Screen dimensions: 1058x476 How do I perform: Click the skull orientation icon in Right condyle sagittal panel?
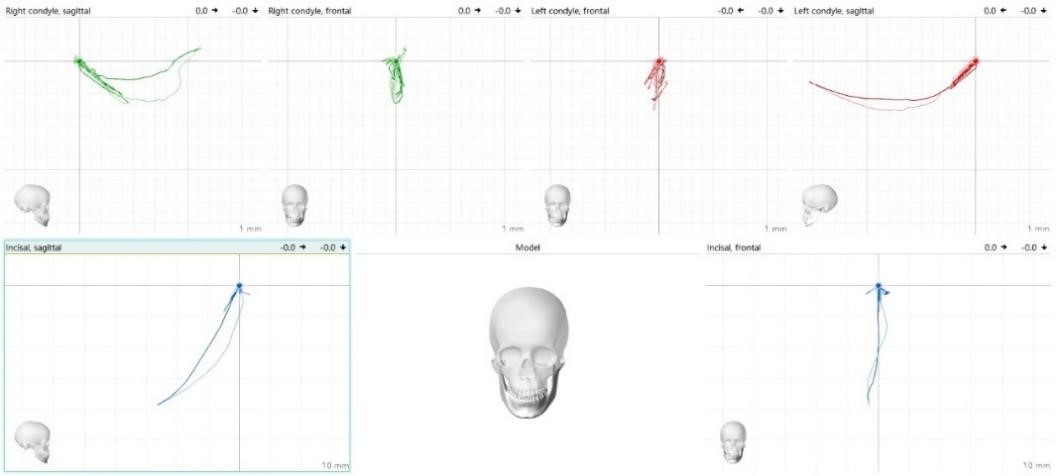pos(32,204)
